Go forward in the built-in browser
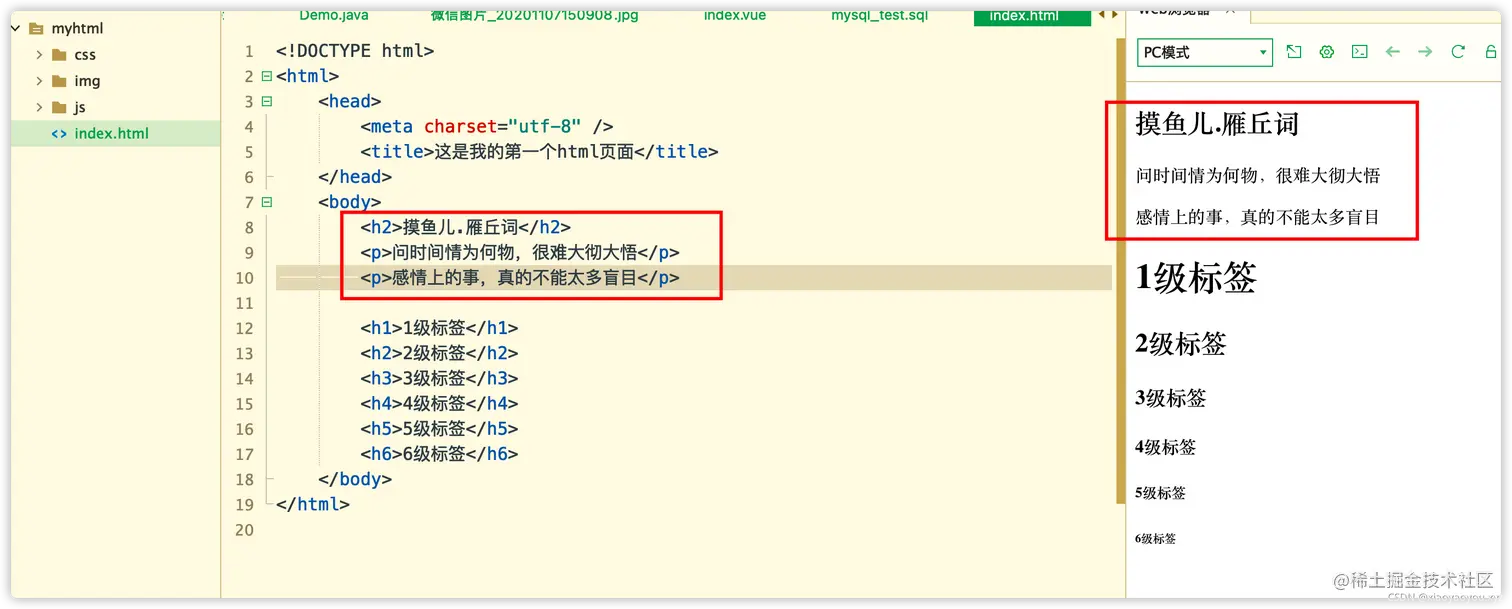1512x609 pixels. tap(1425, 52)
